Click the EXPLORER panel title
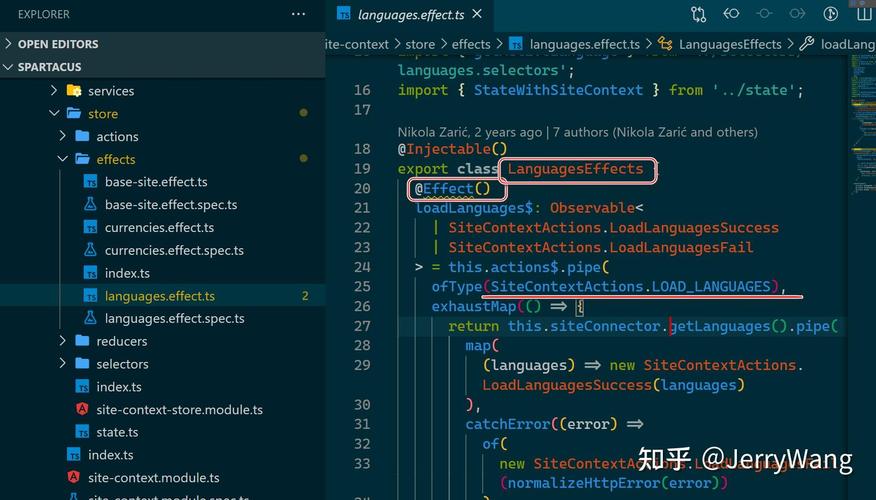Screen dimensions: 876x500 tap(44, 14)
